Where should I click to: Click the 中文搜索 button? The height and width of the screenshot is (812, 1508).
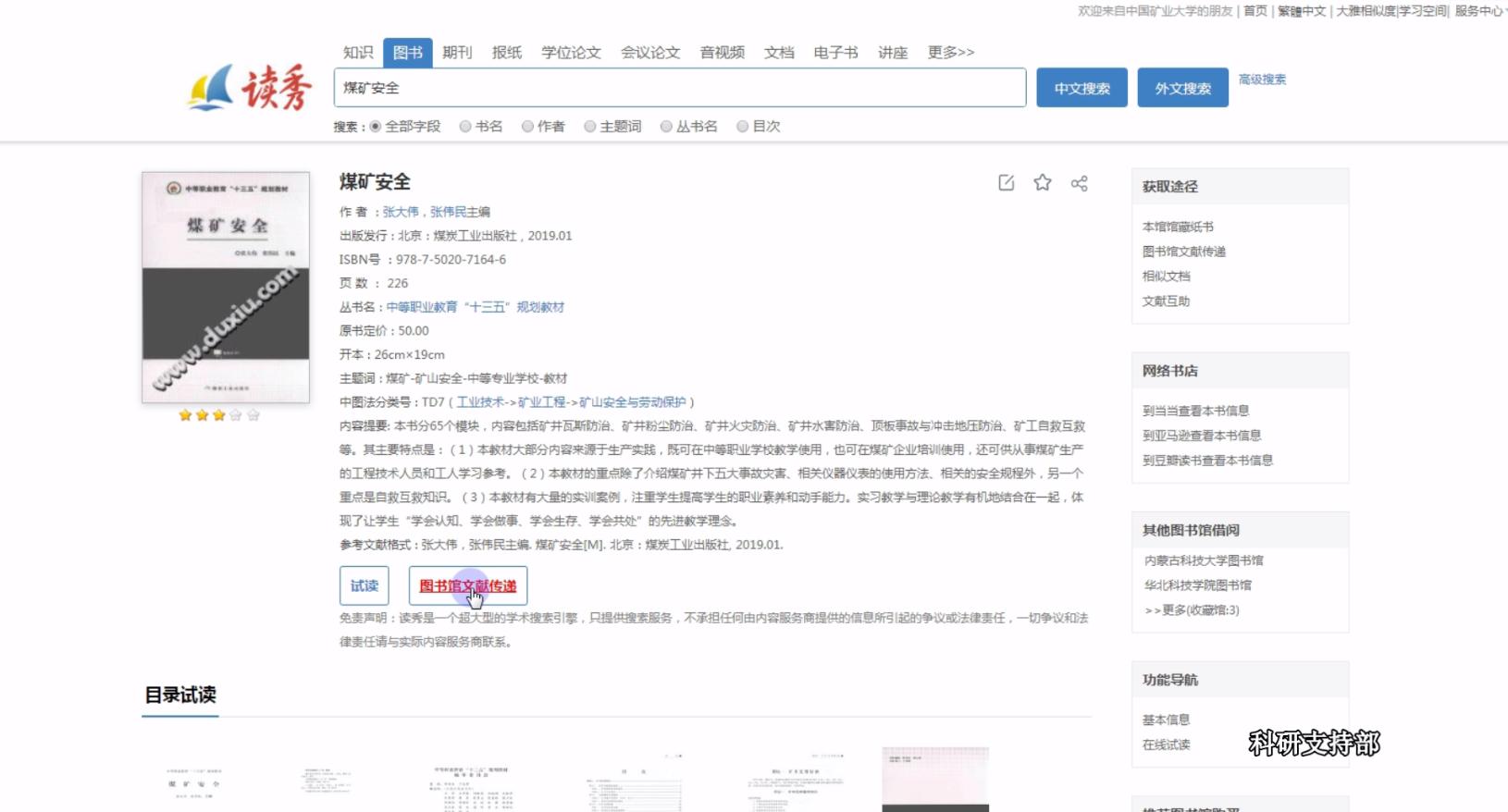[x=1082, y=88]
